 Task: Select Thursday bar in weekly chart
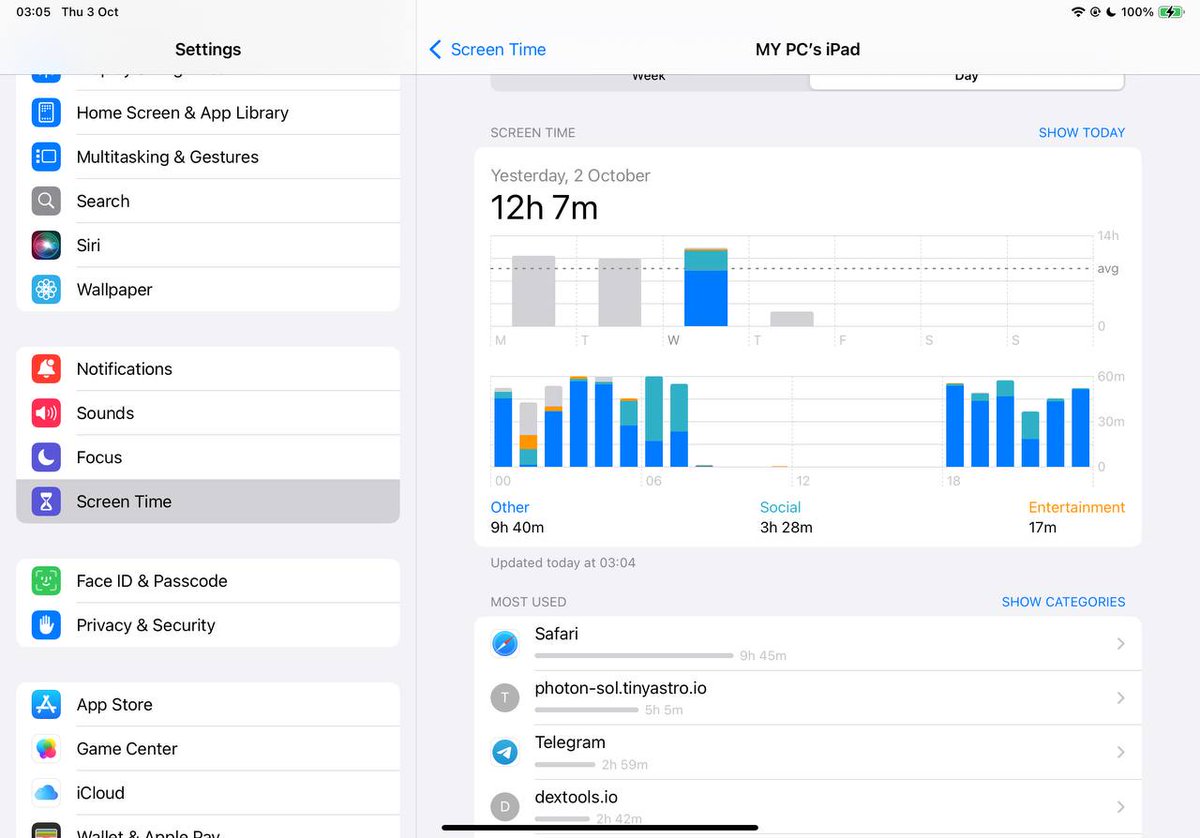coord(792,319)
